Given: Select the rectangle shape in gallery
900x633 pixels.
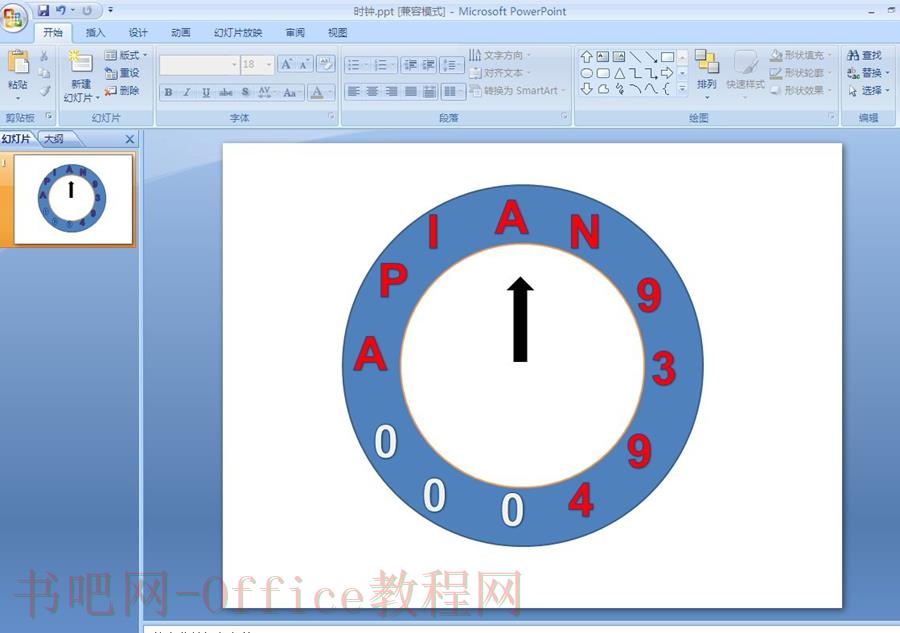Looking at the screenshot, I should click(667, 57).
